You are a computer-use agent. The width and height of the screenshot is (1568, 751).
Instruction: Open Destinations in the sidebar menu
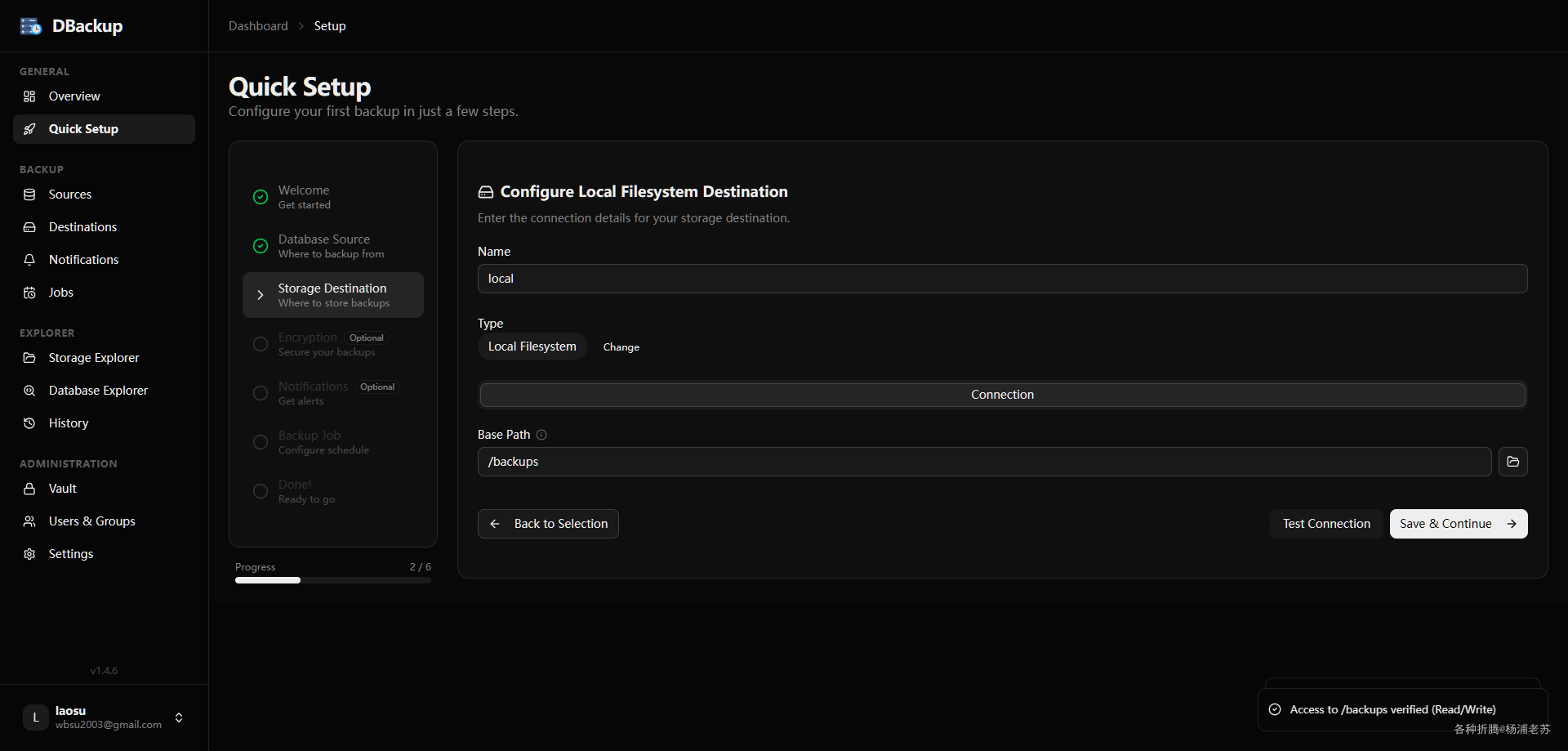(x=82, y=227)
